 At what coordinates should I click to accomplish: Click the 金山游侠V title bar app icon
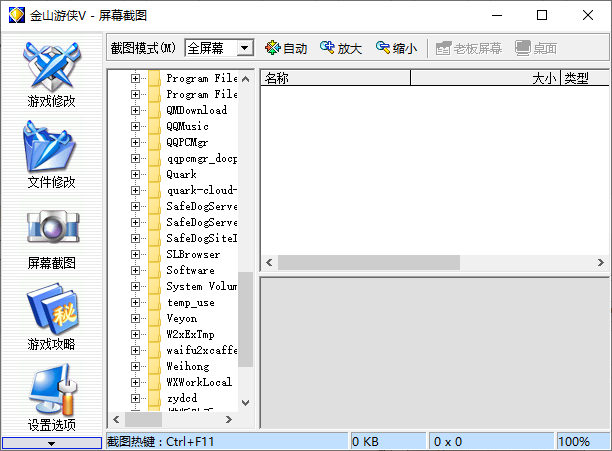coord(17,15)
